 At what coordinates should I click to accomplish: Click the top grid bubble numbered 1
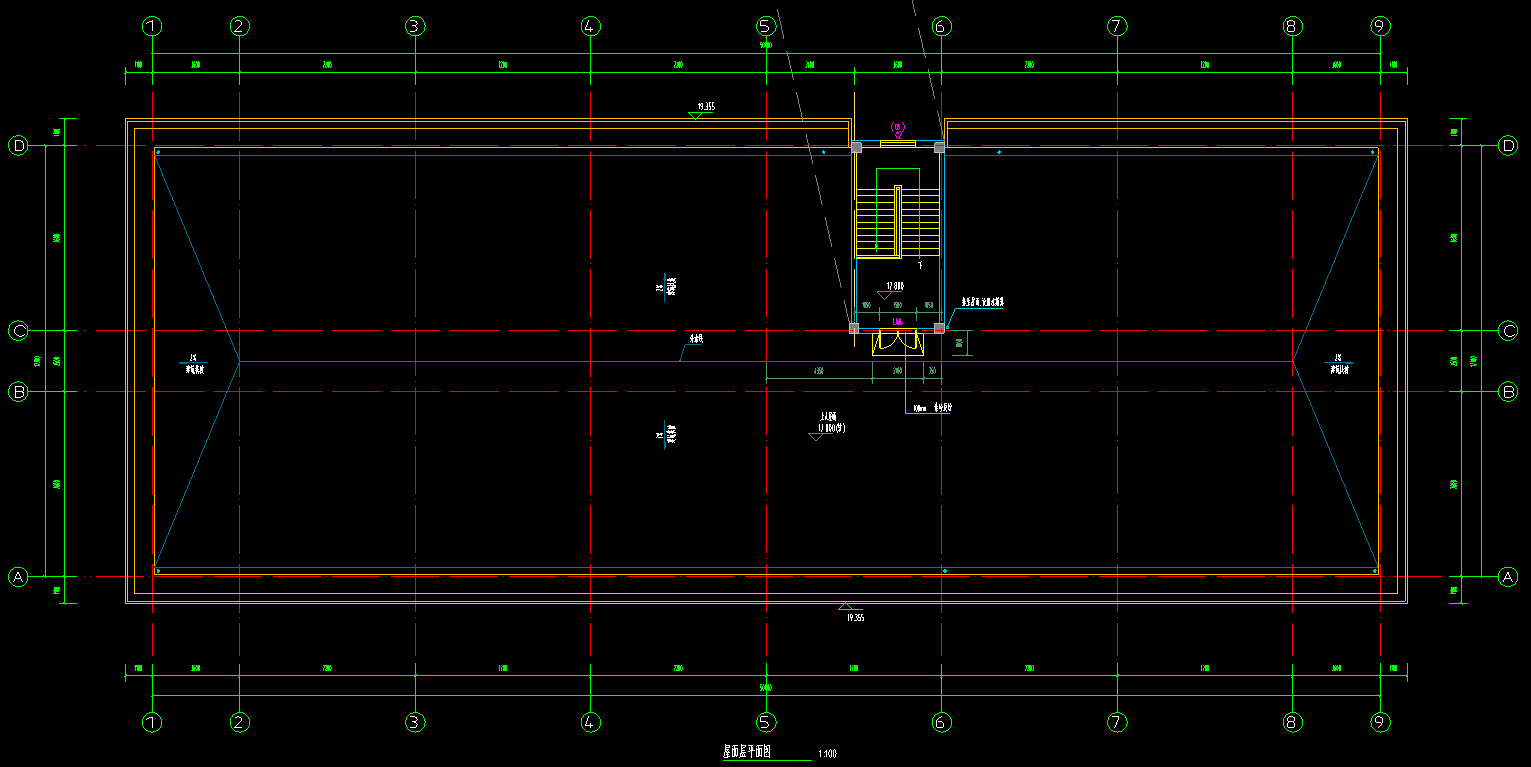151,26
